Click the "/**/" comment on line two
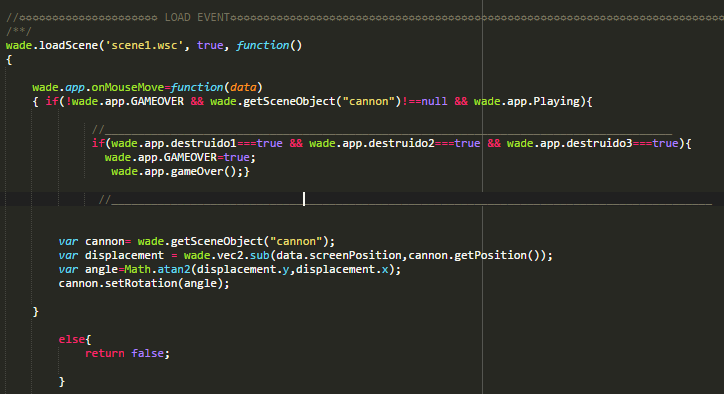The width and height of the screenshot is (724, 394). [18, 31]
